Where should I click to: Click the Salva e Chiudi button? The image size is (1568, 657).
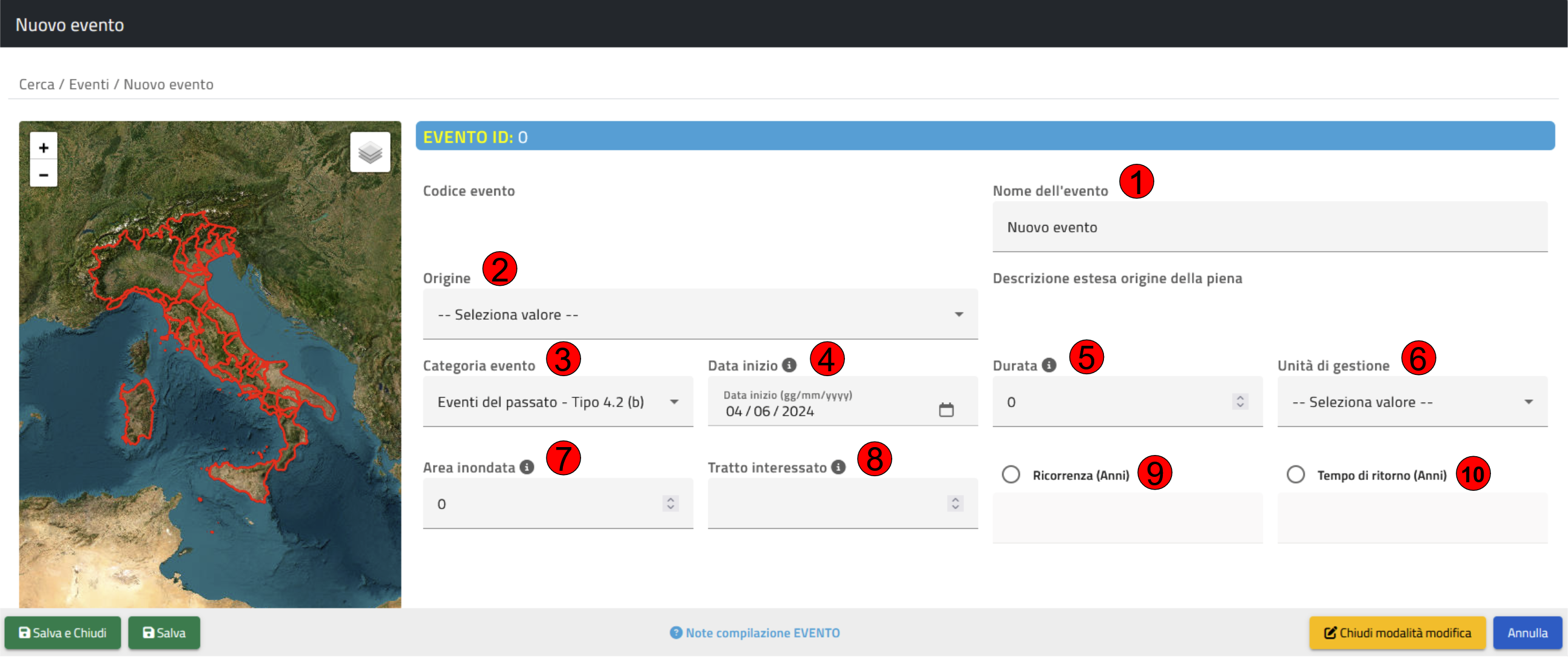62,633
